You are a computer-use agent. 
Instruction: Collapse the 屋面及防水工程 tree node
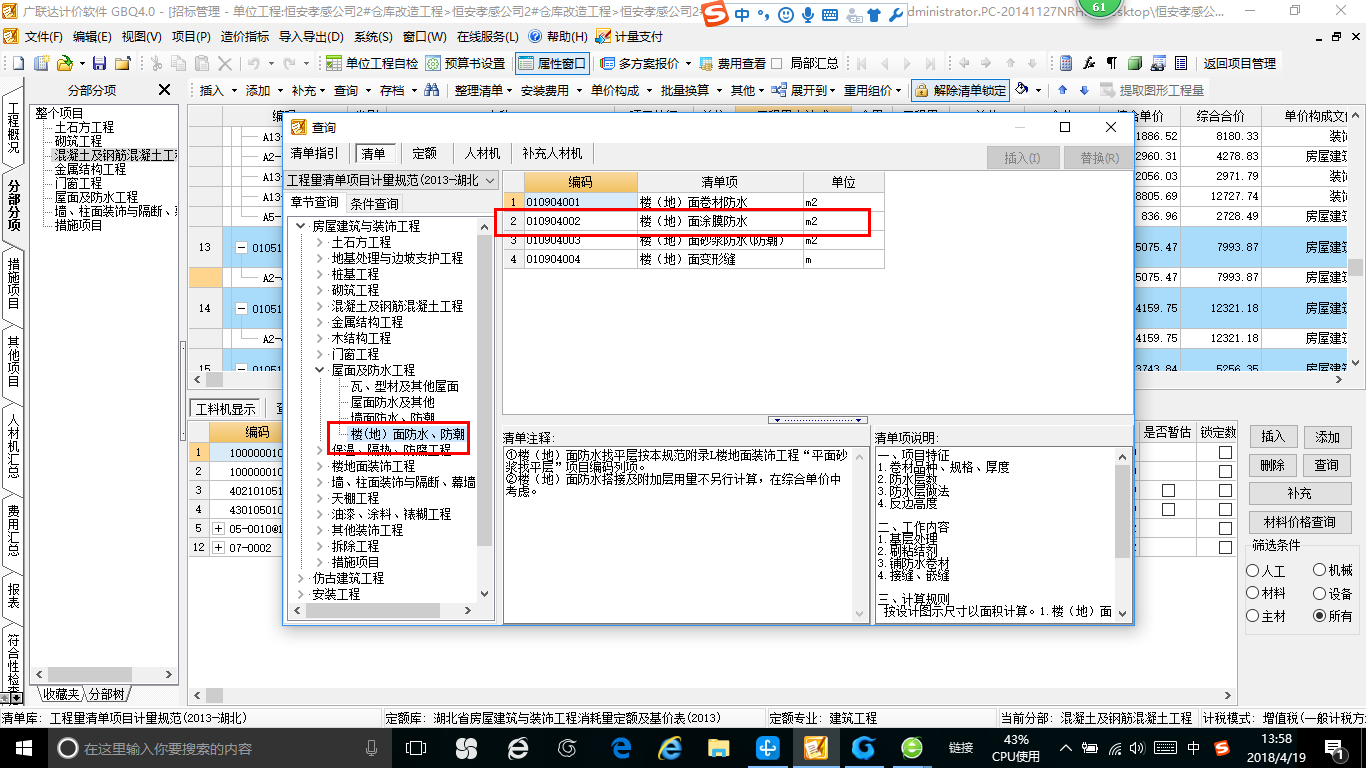pyautogui.click(x=319, y=370)
